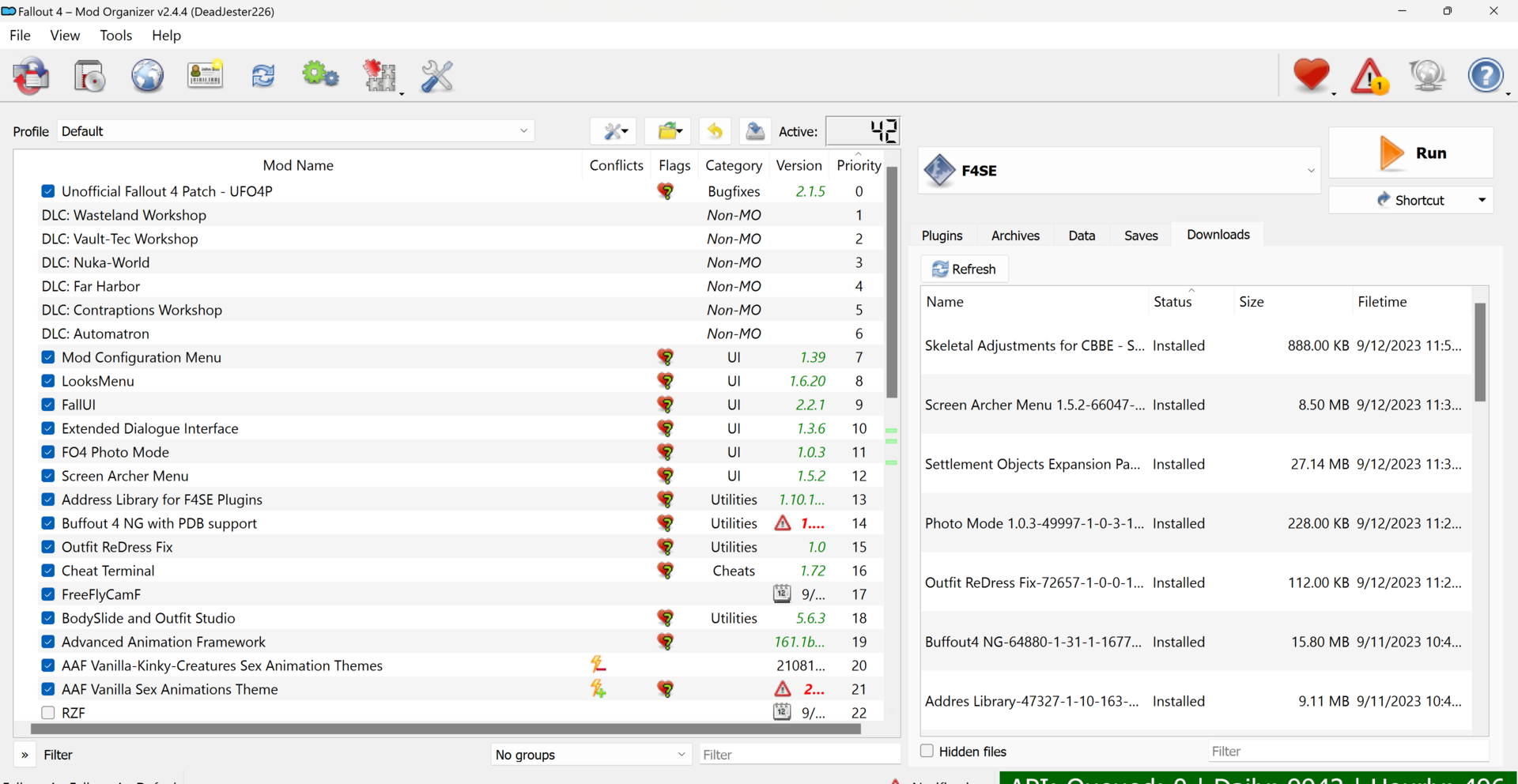Sort mods by the Category column header
Image resolution: width=1518 pixels, height=784 pixels.
click(x=734, y=165)
